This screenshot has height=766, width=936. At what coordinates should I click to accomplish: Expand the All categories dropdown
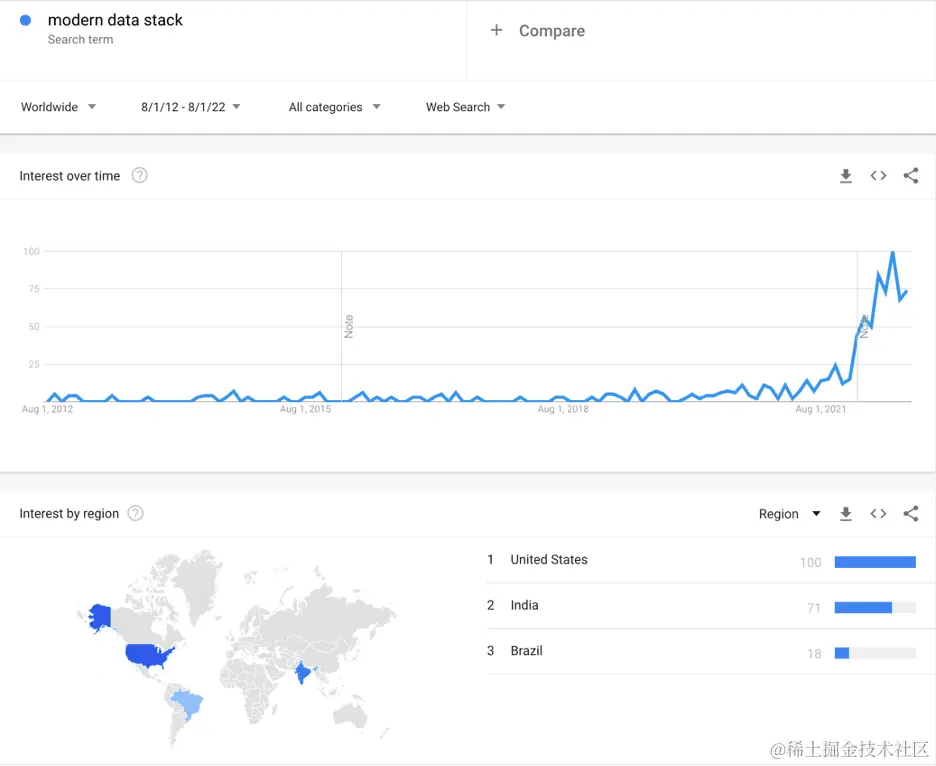[334, 107]
